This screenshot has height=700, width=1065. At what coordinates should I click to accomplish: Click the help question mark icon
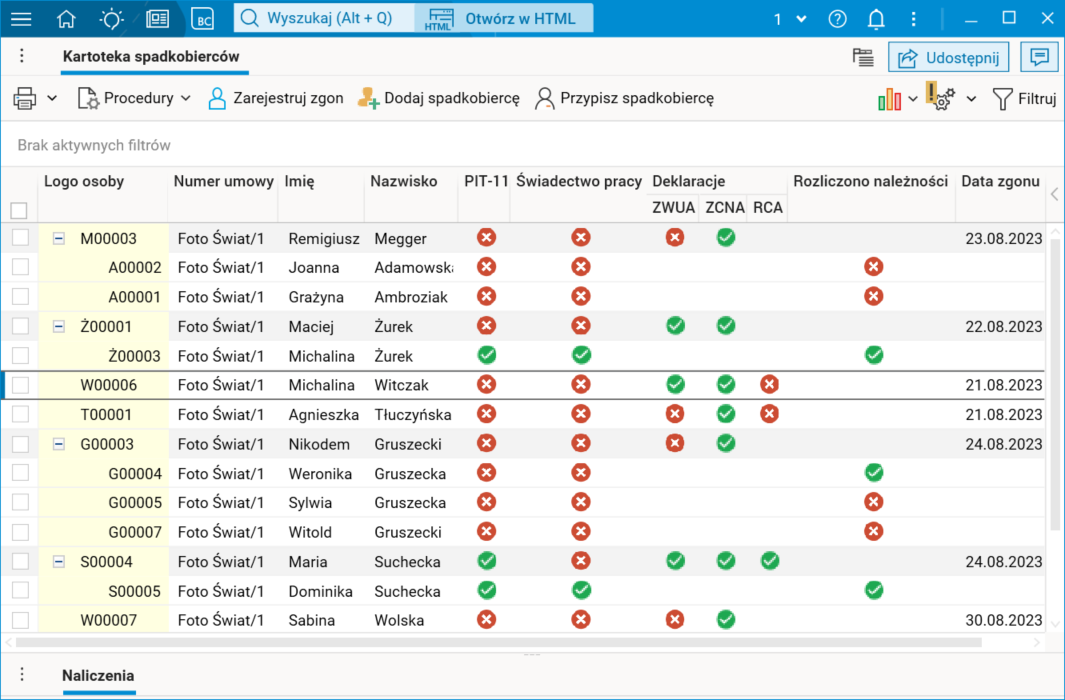tap(838, 19)
